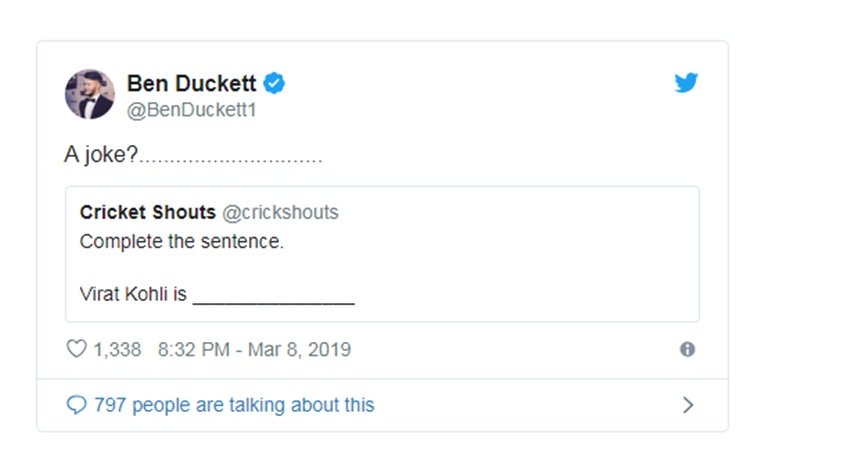
Task: Like the tweet using the heart icon
Action: coord(76,348)
